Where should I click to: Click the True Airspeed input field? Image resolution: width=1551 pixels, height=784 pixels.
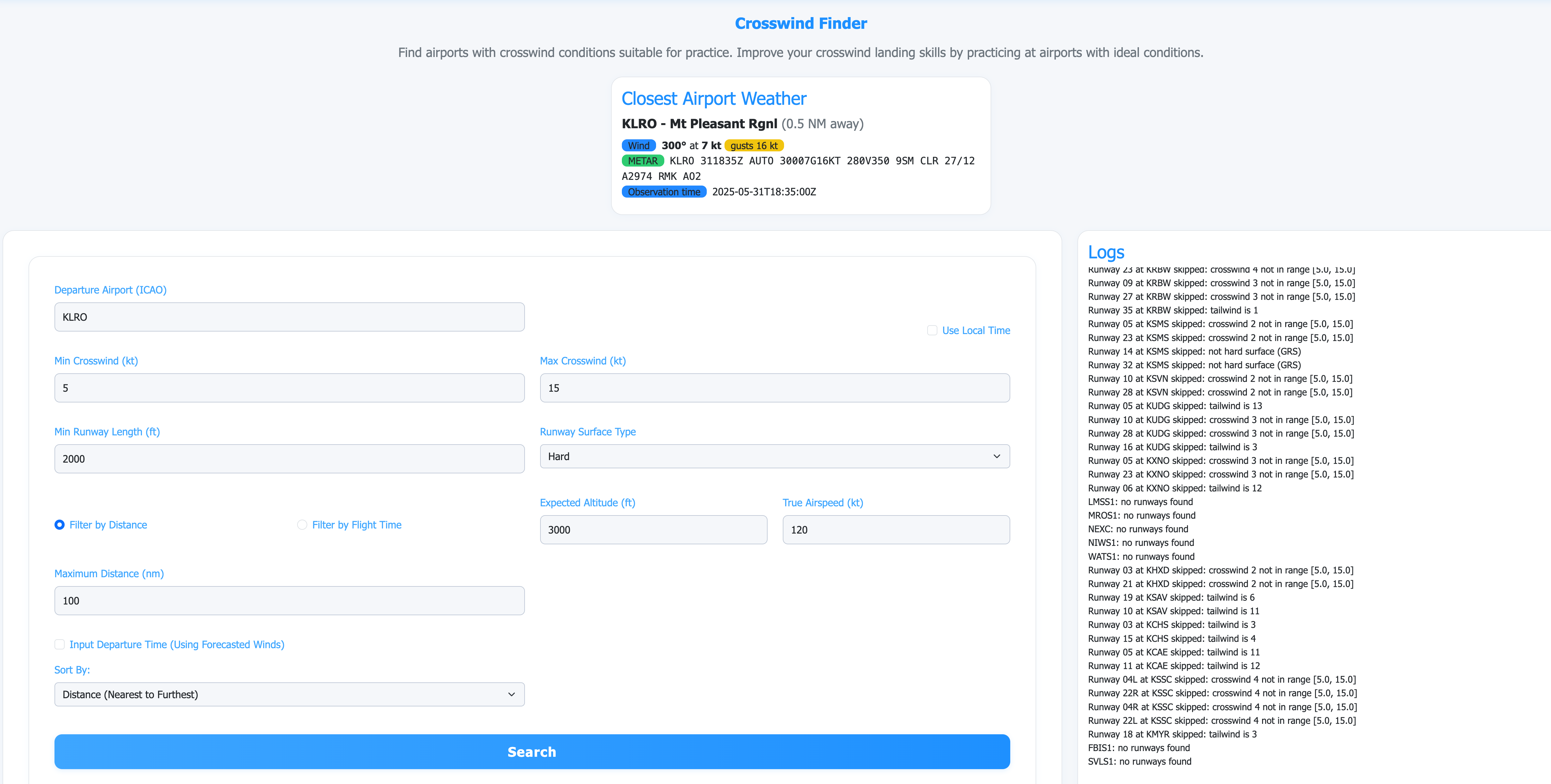[896, 530]
